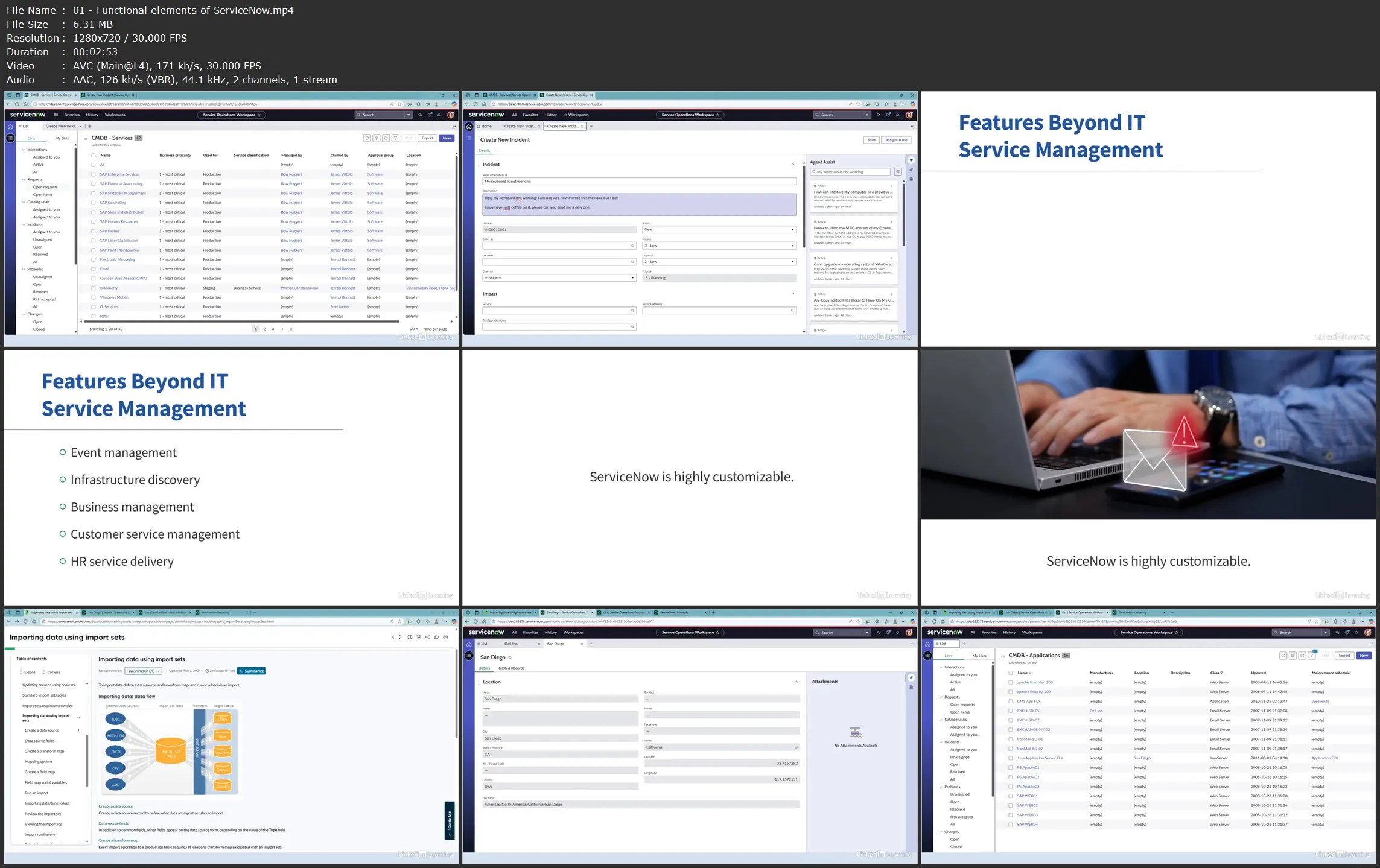Click the refresh list icon in the CMDB - Services frame
Image resolution: width=1380 pixels, height=868 pixels.
[x=366, y=138]
